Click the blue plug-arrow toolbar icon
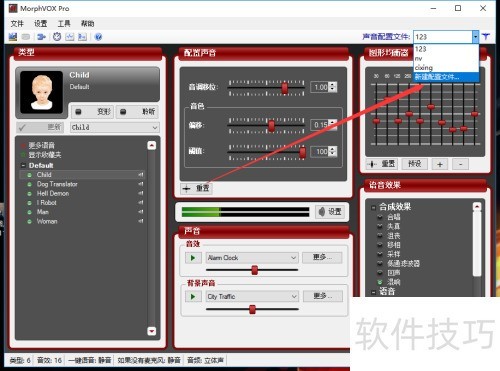The image size is (500, 371). click(41, 37)
